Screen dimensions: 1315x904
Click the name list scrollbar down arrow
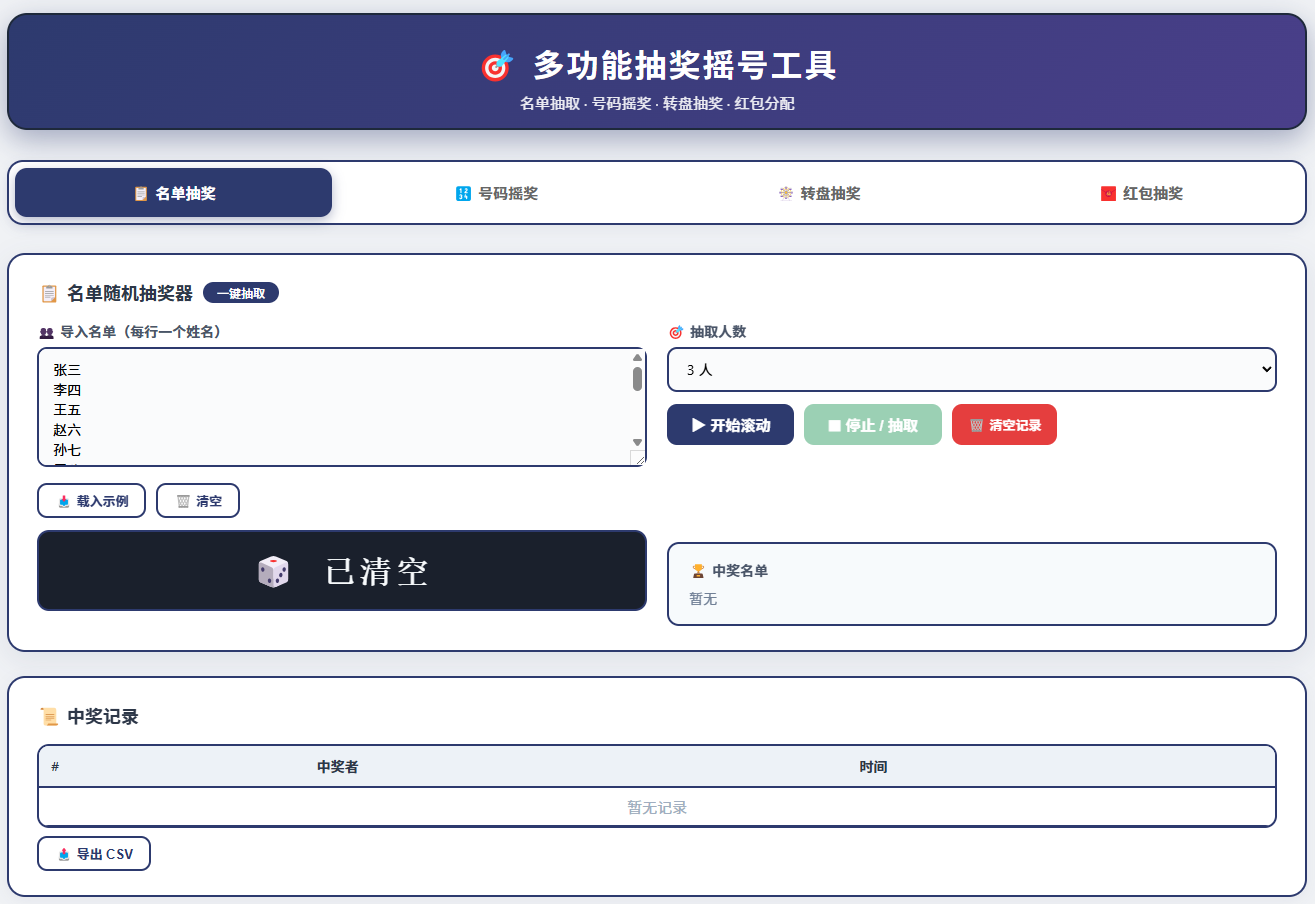pos(637,442)
